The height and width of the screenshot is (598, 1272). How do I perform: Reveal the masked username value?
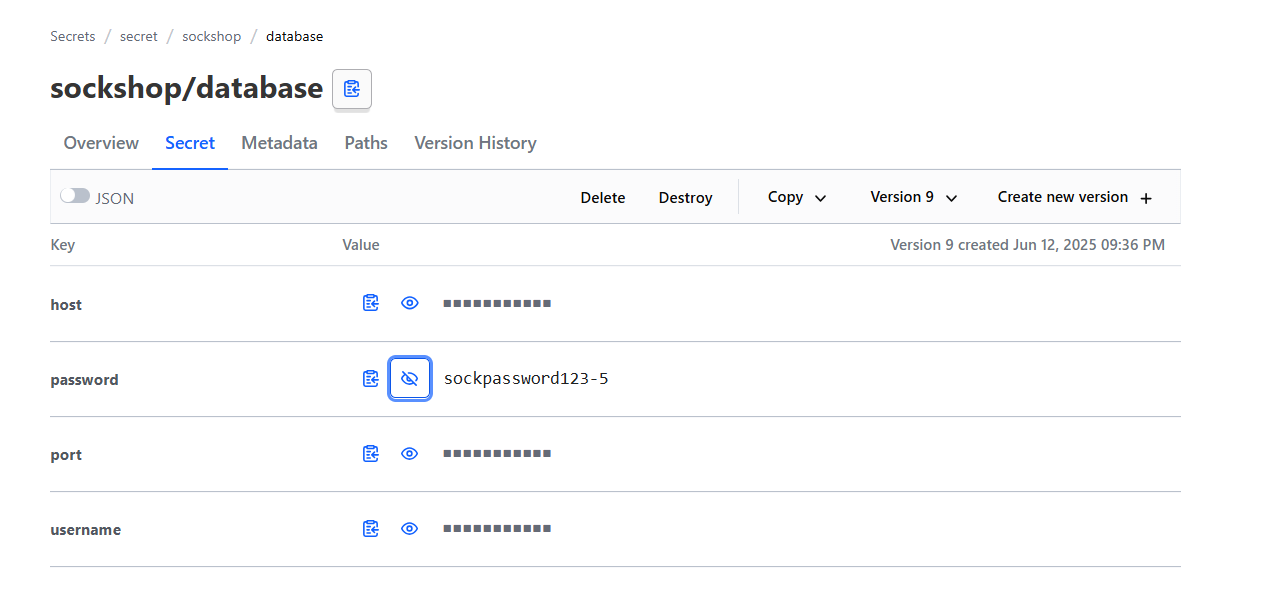409,529
